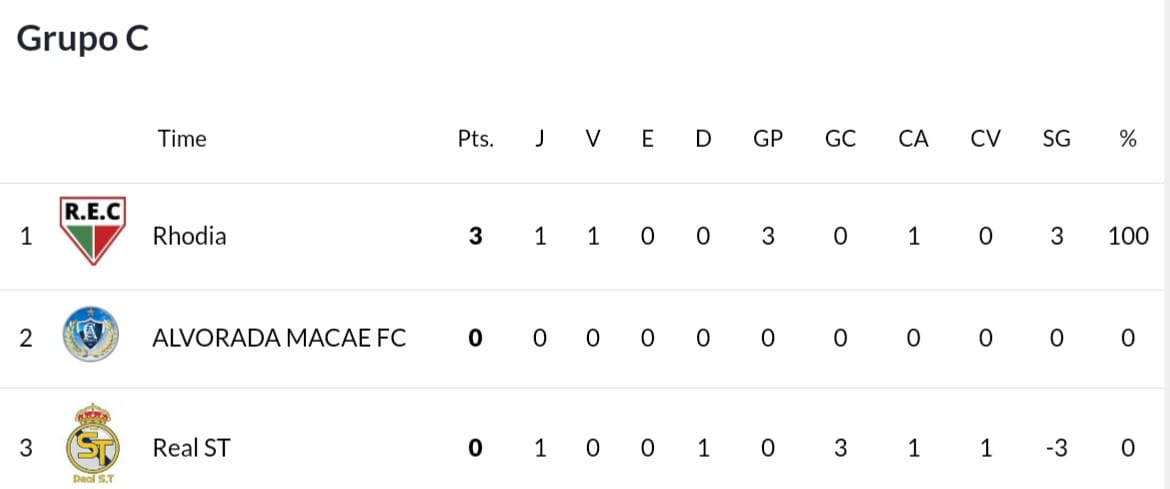Image resolution: width=1170 pixels, height=489 pixels.
Task: Click Rhodia's 100 percent value
Action: click(1128, 237)
